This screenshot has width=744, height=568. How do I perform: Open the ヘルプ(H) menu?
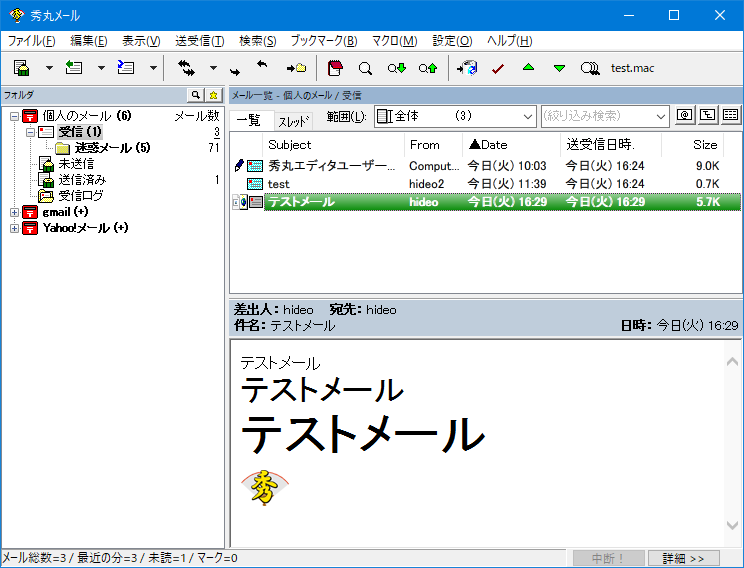pyautogui.click(x=509, y=41)
